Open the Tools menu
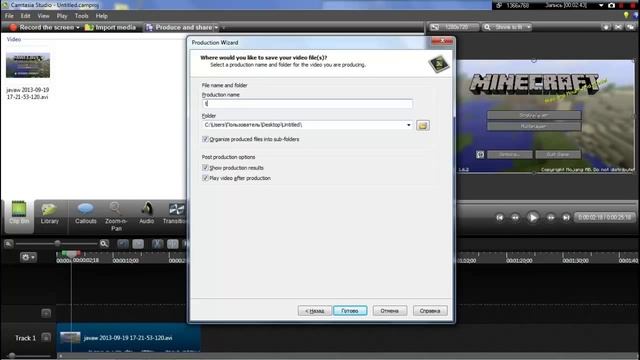 (81, 16)
